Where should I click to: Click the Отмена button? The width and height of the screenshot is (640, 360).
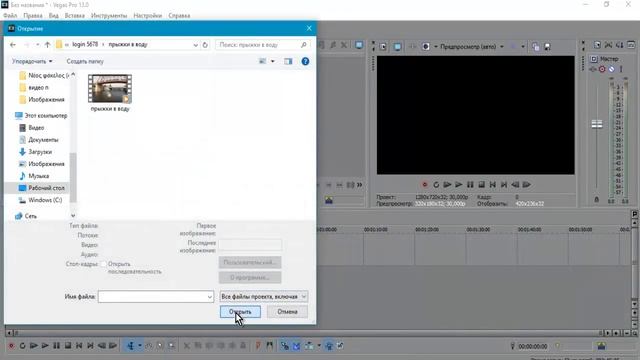coord(287,312)
